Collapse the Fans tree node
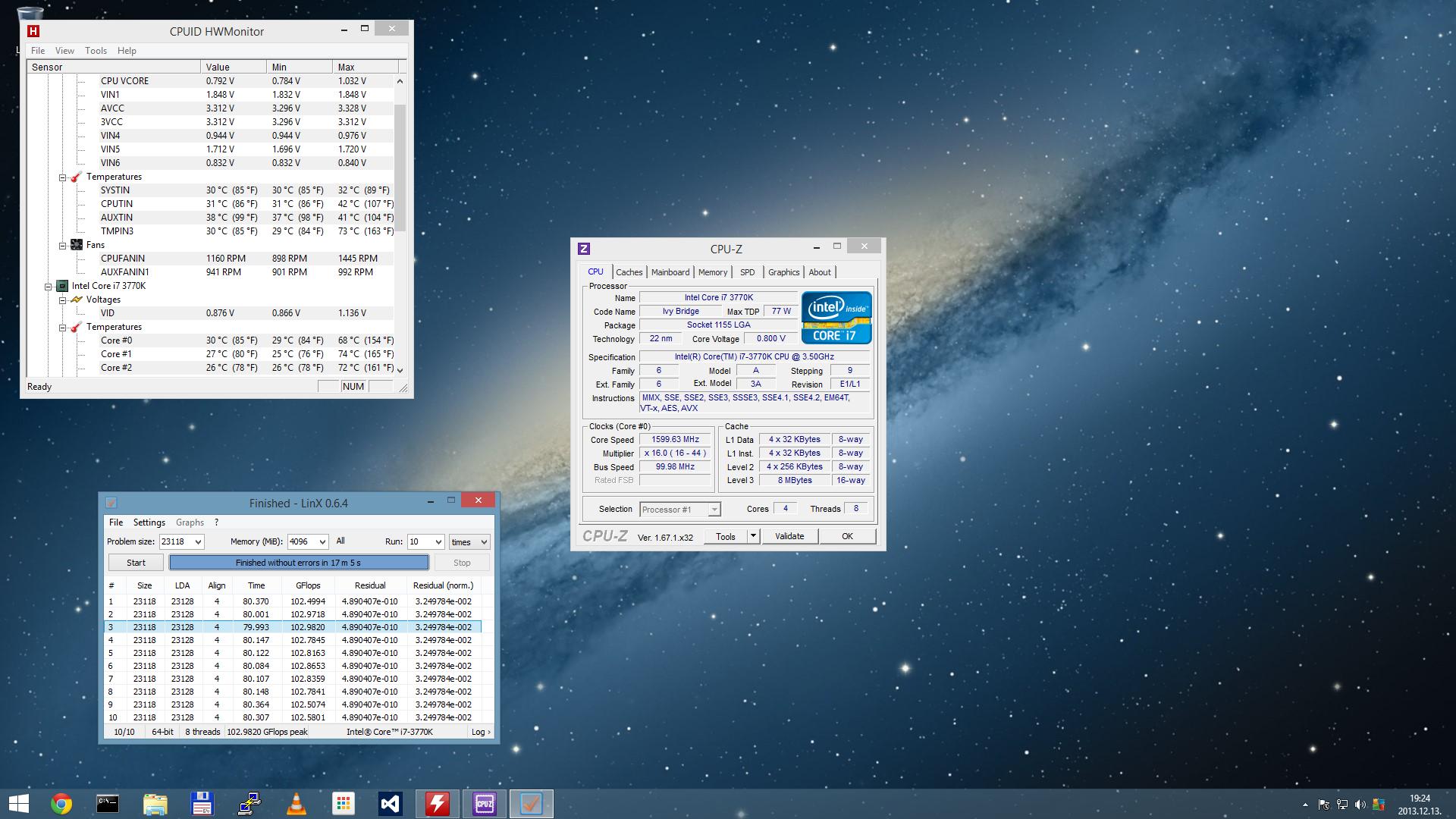Viewport: 1456px width, 819px height. click(63, 245)
